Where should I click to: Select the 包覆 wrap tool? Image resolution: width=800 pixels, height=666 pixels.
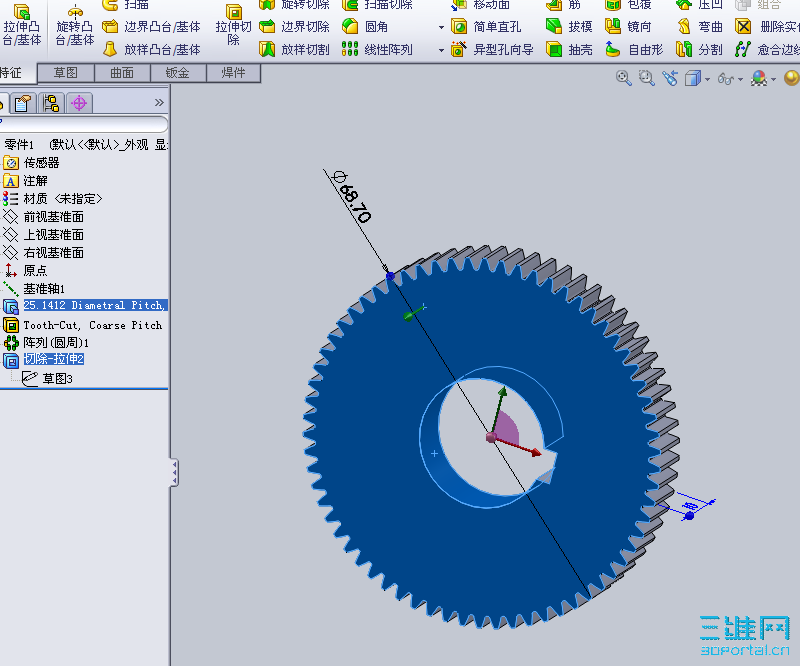(x=628, y=5)
